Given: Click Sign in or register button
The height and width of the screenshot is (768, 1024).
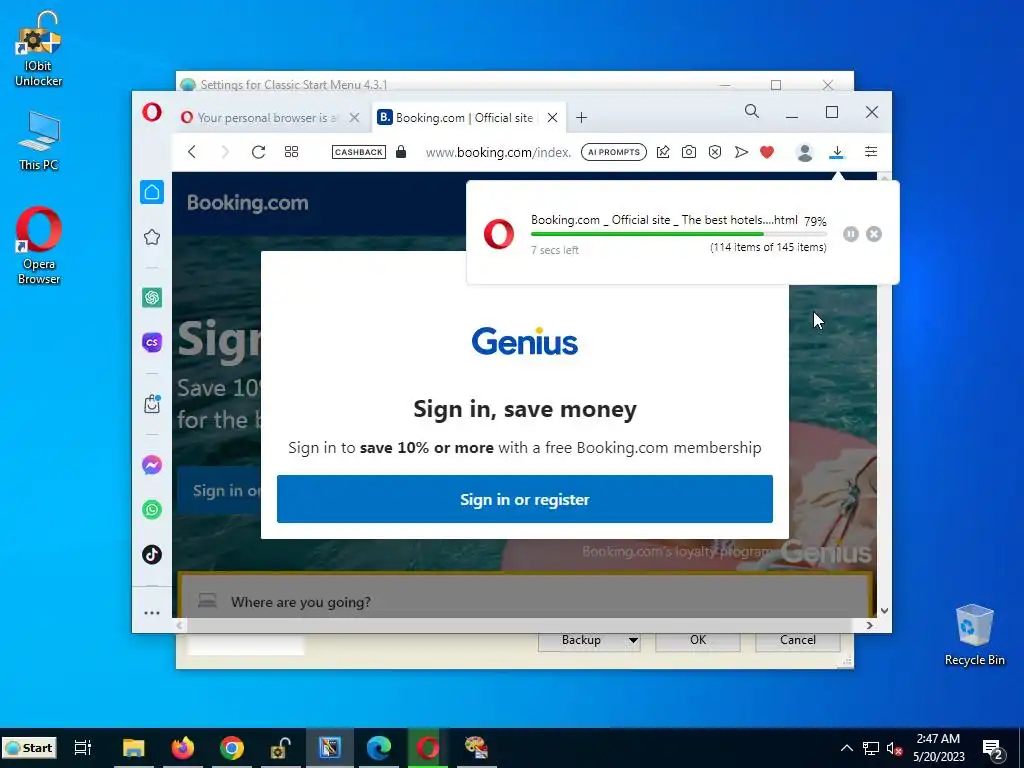Looking at the screenshot, I should [x=524, y=499].
